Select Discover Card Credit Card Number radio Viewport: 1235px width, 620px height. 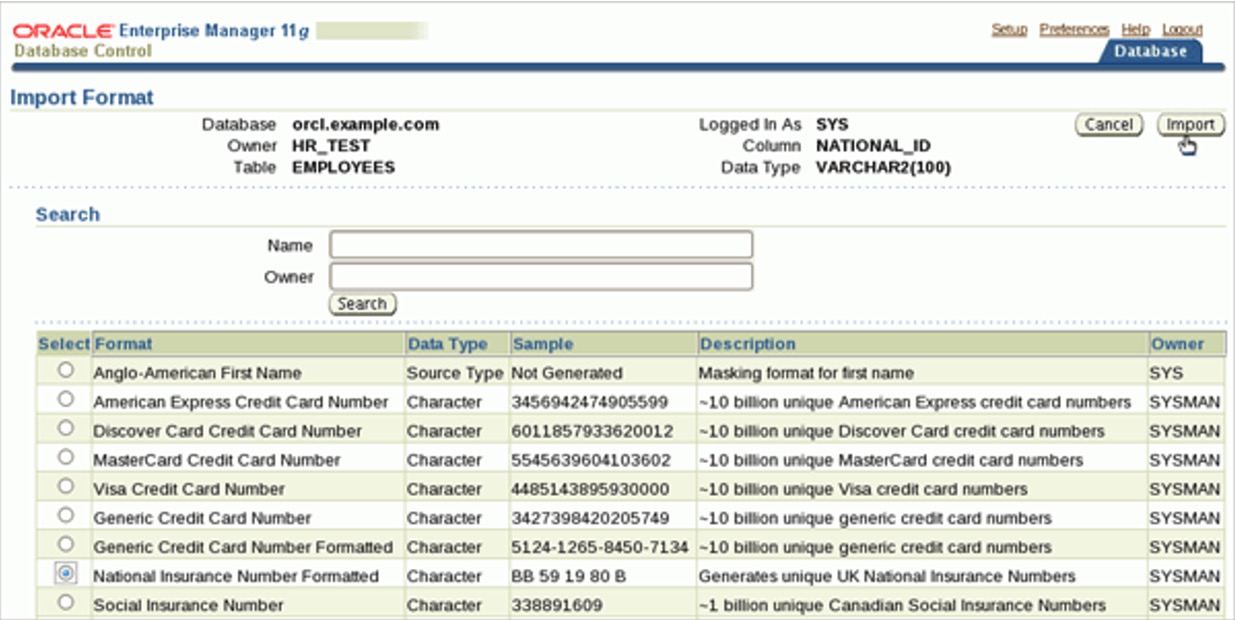click(66, 428)
